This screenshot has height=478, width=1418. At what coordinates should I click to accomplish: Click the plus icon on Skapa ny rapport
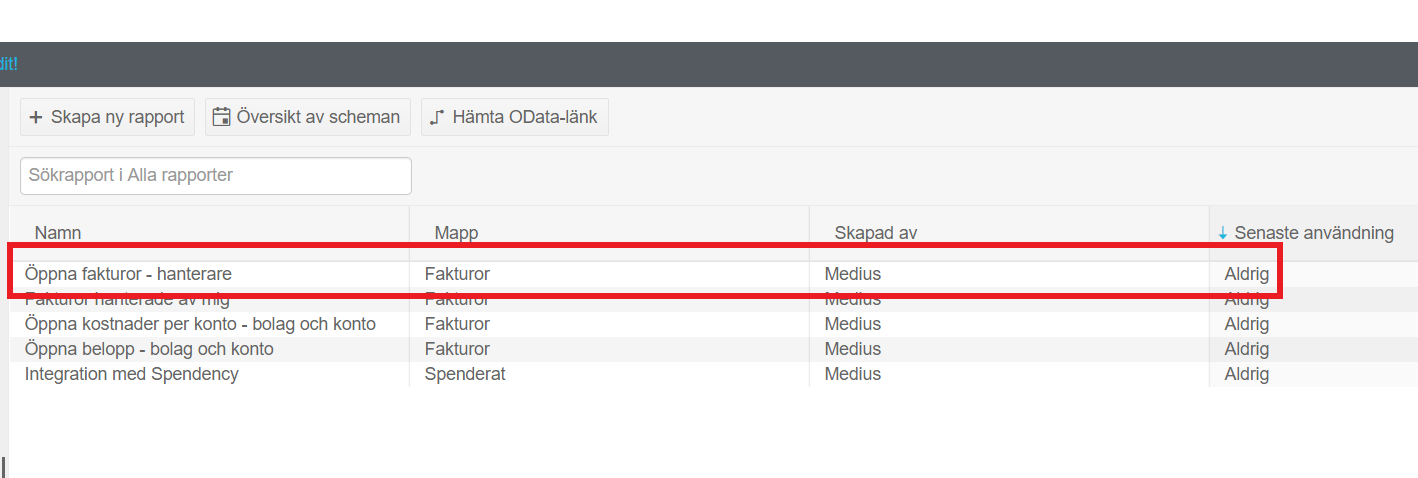point(36,117)
